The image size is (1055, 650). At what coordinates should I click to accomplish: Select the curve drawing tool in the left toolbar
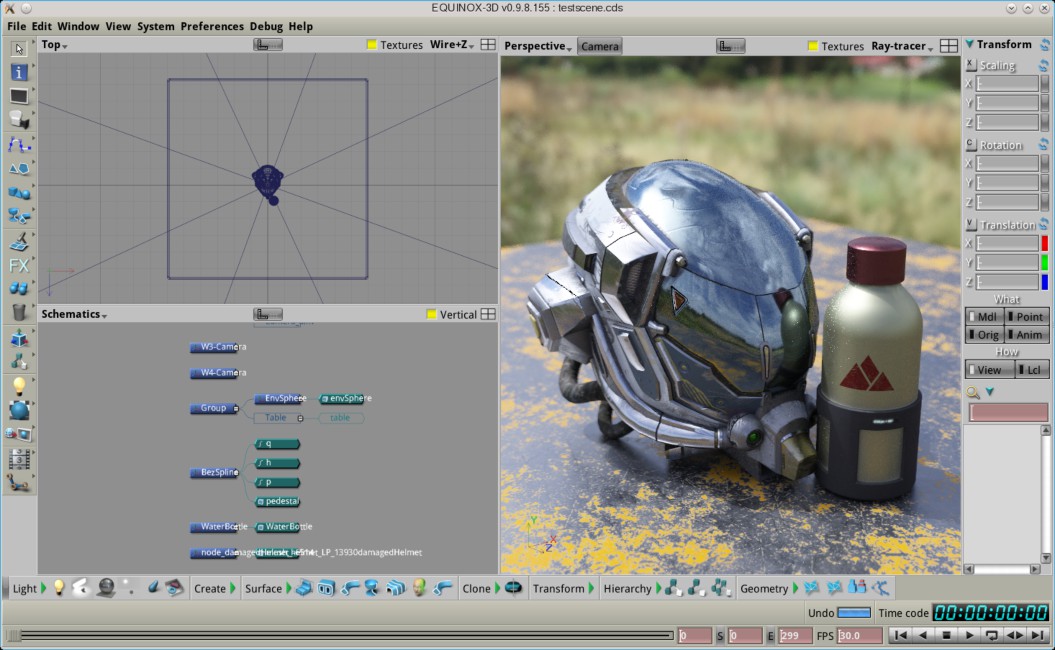(19, 144)
